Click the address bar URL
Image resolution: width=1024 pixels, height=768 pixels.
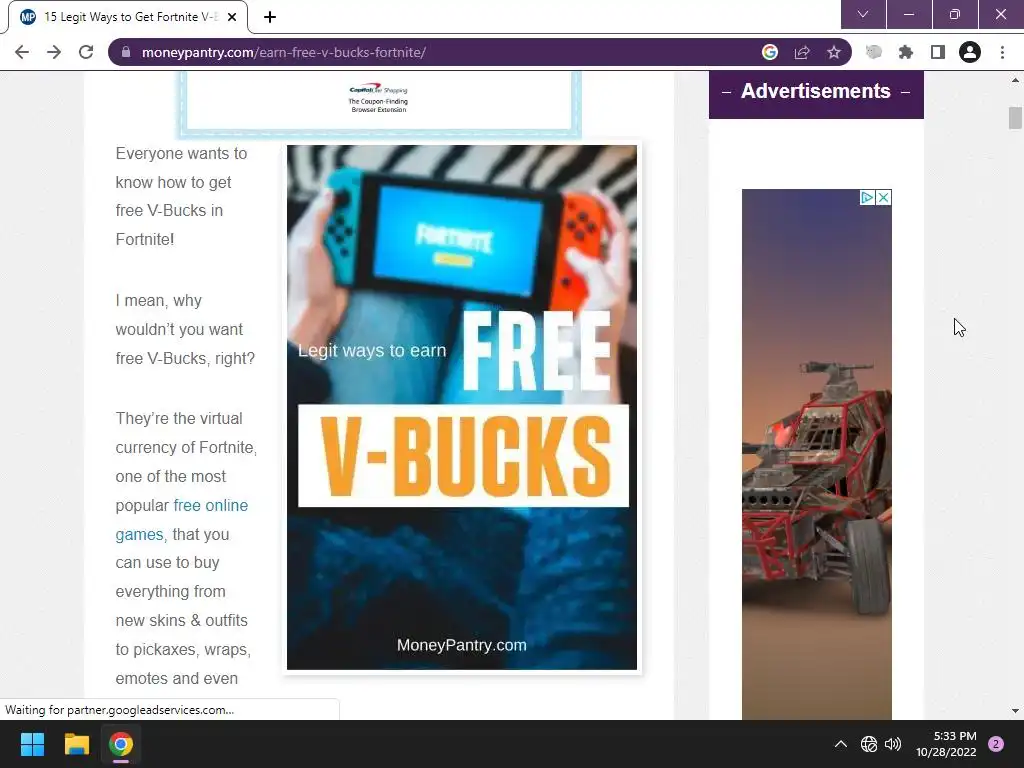283,52
